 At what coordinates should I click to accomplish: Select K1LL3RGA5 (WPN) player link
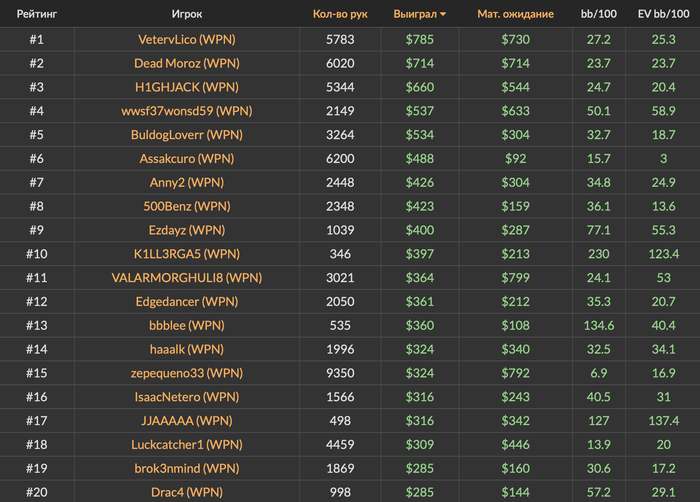(187, 254)
